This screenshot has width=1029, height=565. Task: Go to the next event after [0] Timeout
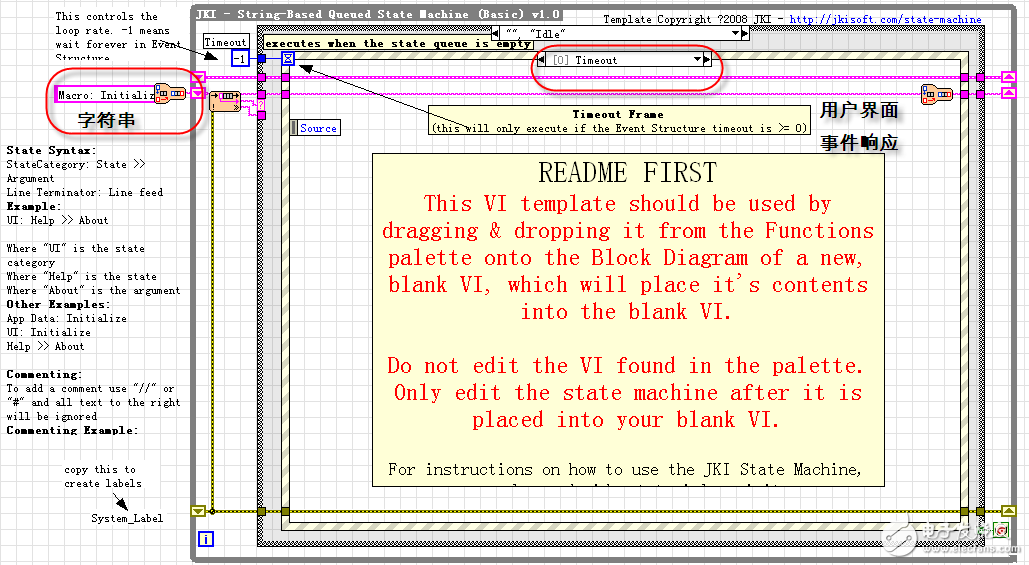707,60
